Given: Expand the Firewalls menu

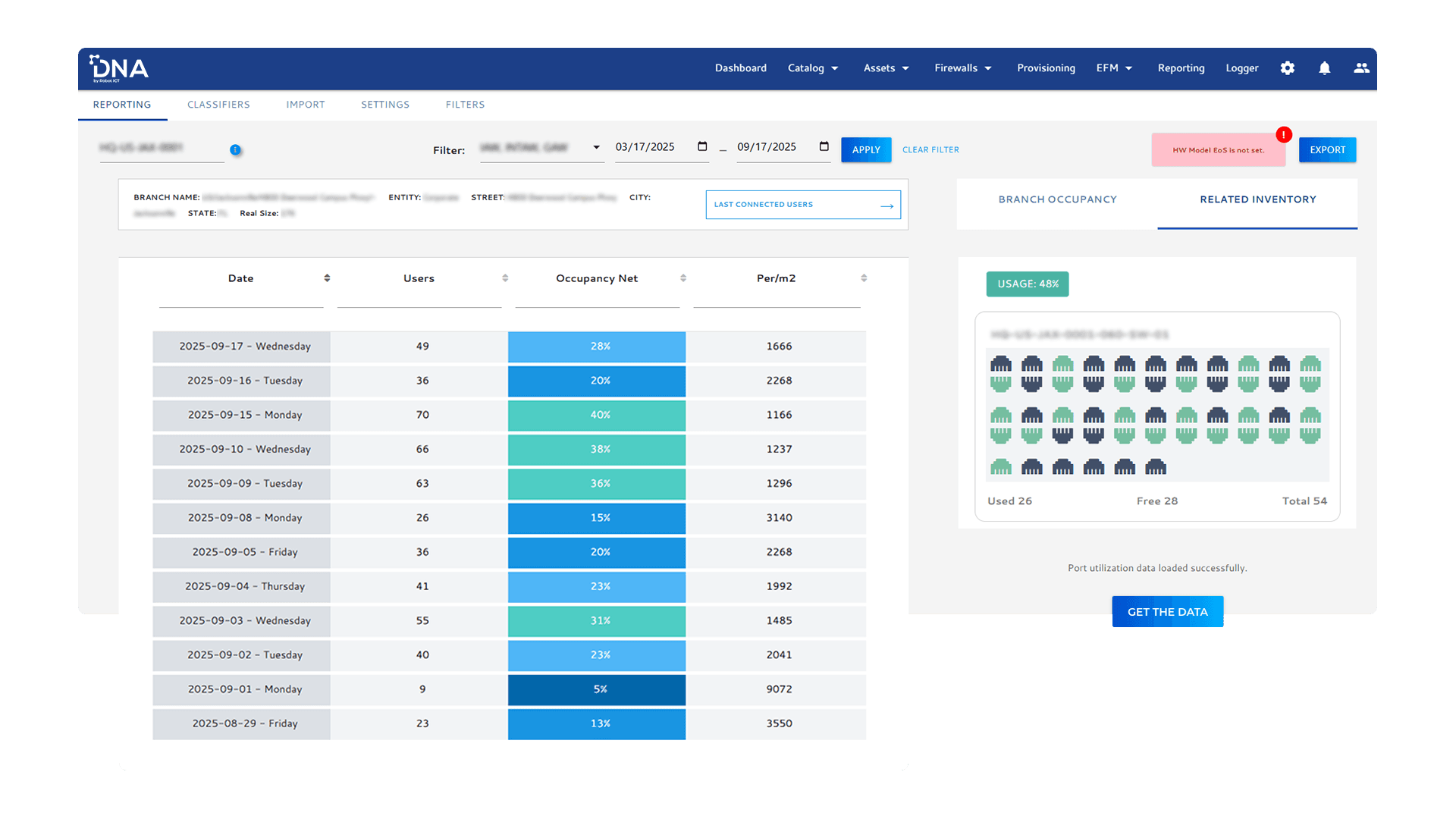Looking at the screenshot, I should click(x=963, y=68).
